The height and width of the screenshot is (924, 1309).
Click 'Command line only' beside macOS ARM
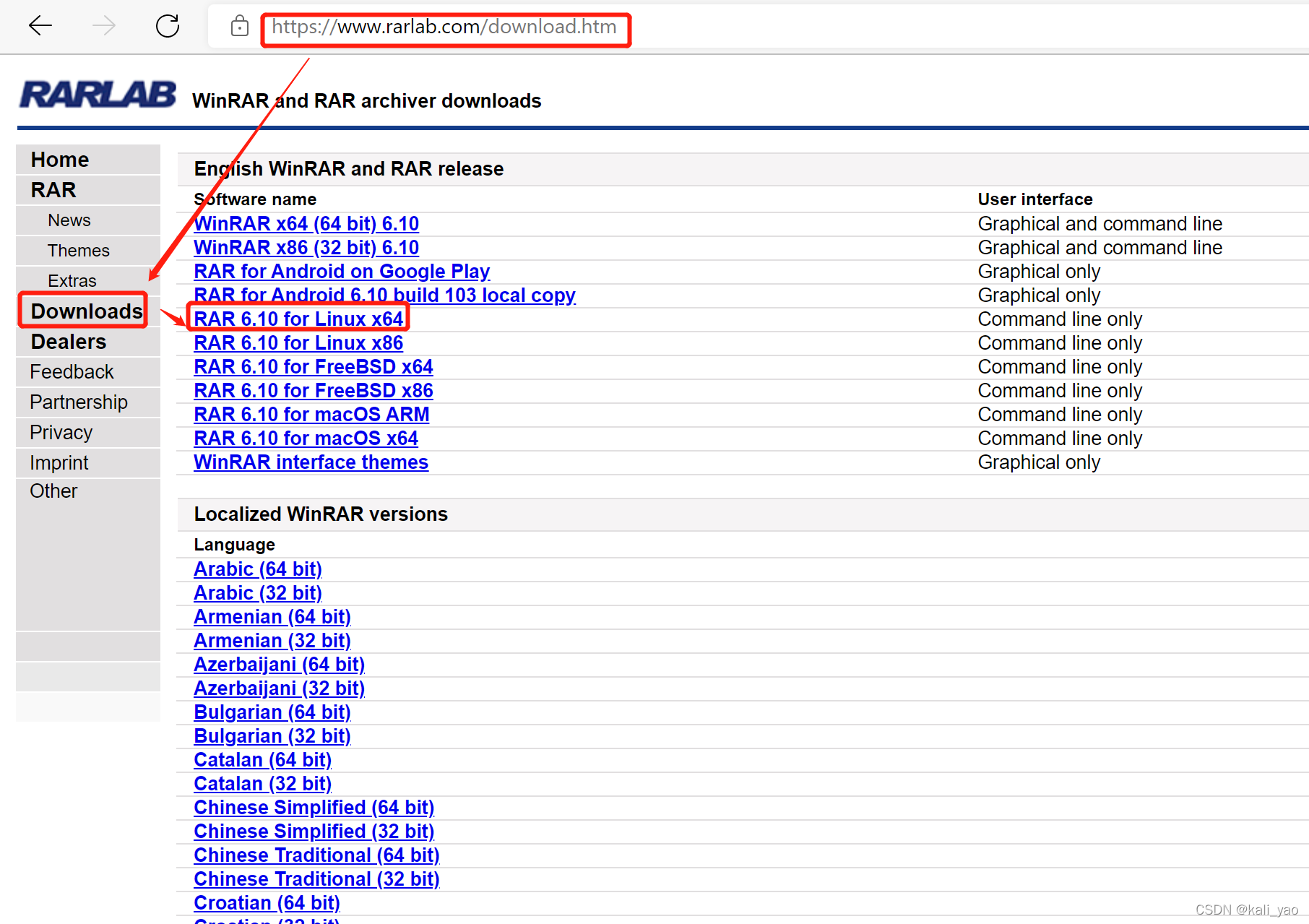(x=1060, y=415)
